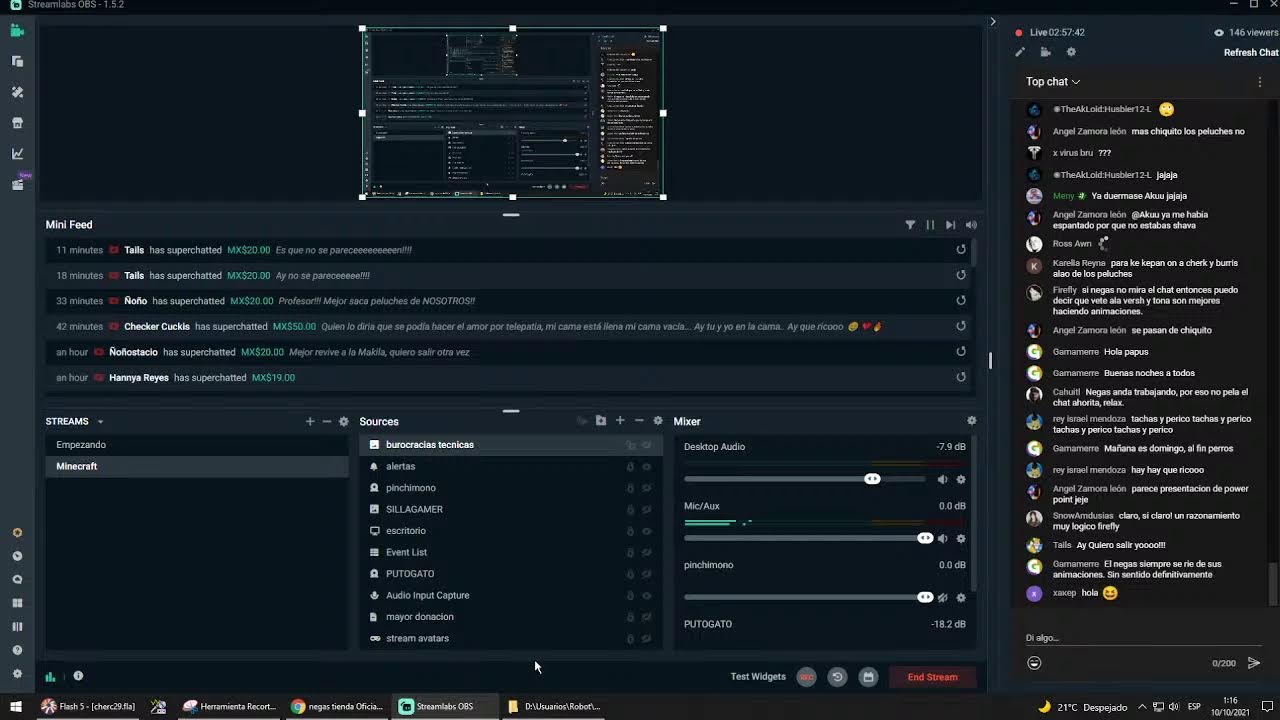Toggle visibility of SILLAGAMER source

point(647,509)
